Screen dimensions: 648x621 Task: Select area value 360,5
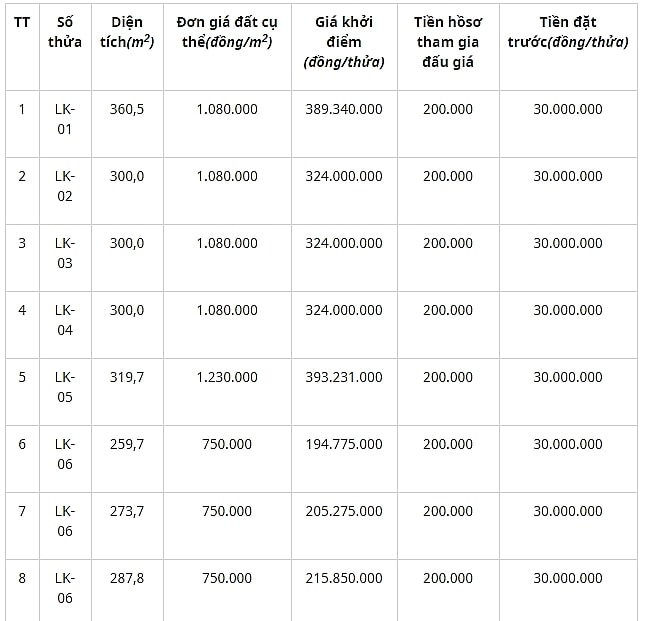point(127,109)
